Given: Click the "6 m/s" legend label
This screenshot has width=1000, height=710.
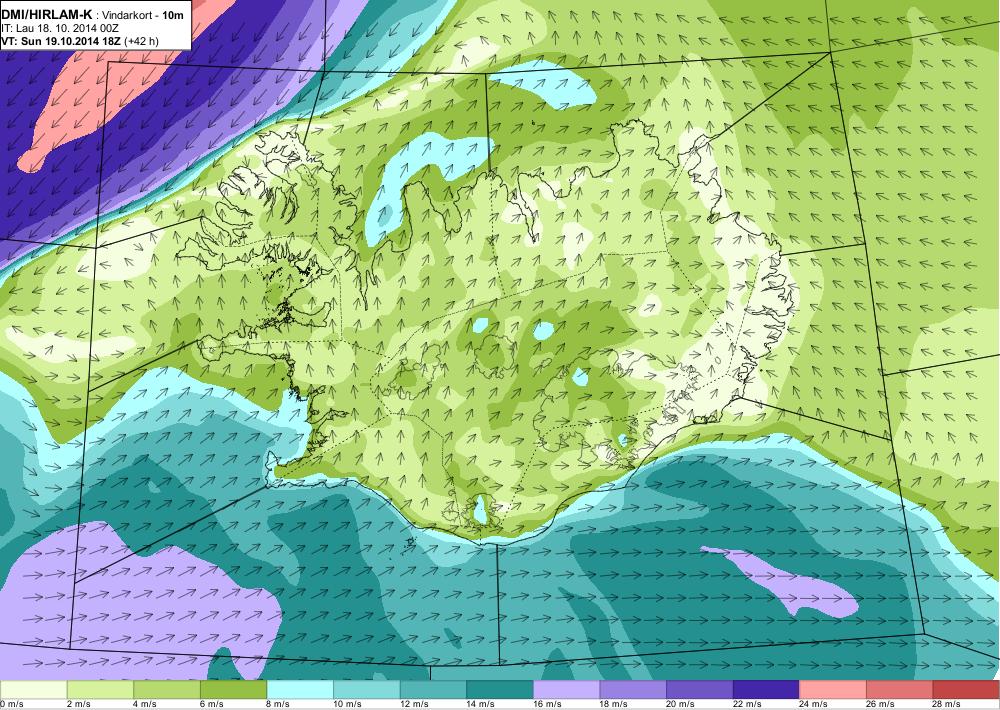Looking at the screenshot, I should (212, 704).
